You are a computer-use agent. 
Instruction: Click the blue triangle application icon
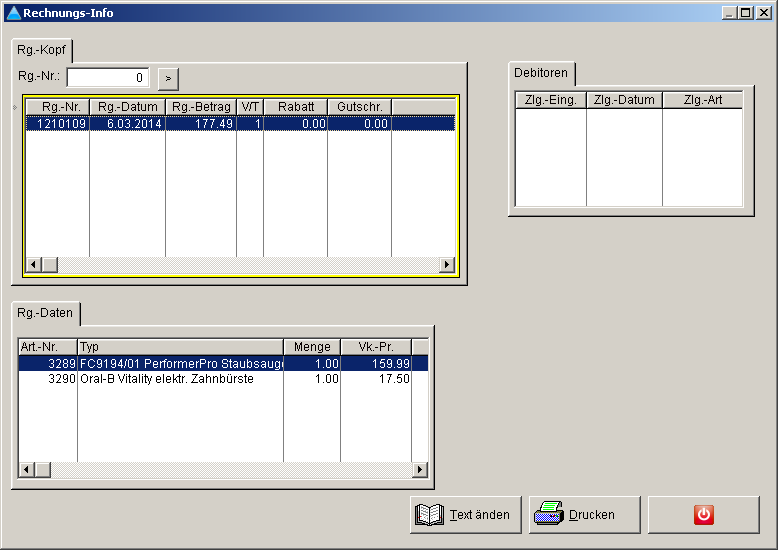click(13, 13)
